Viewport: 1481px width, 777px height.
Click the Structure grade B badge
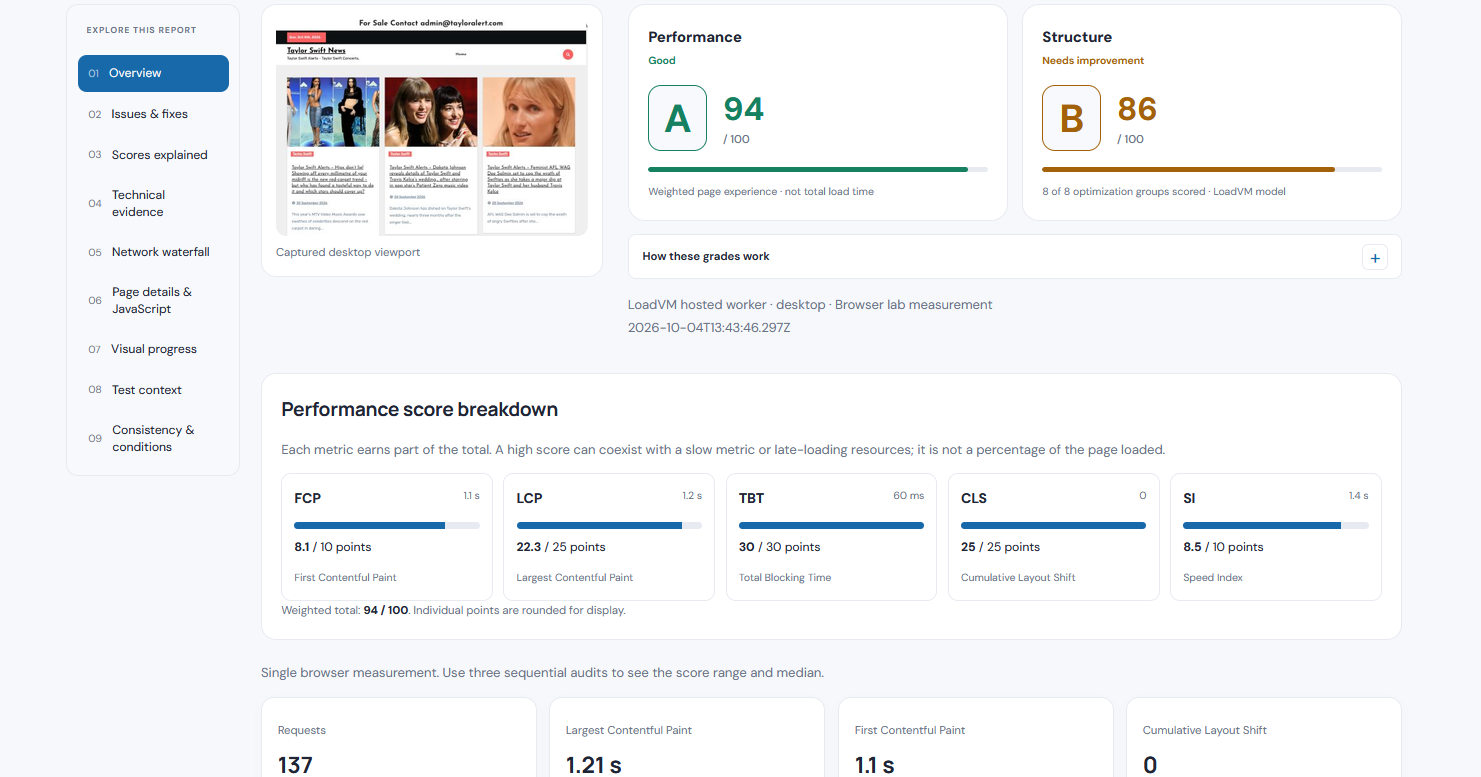[1071, 118]
